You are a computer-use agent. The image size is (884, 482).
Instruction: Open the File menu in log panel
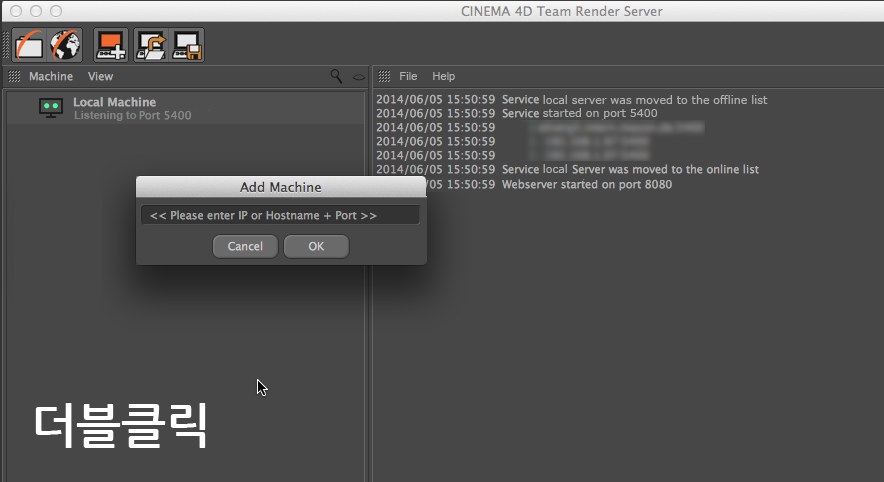(x=408, y=76)
